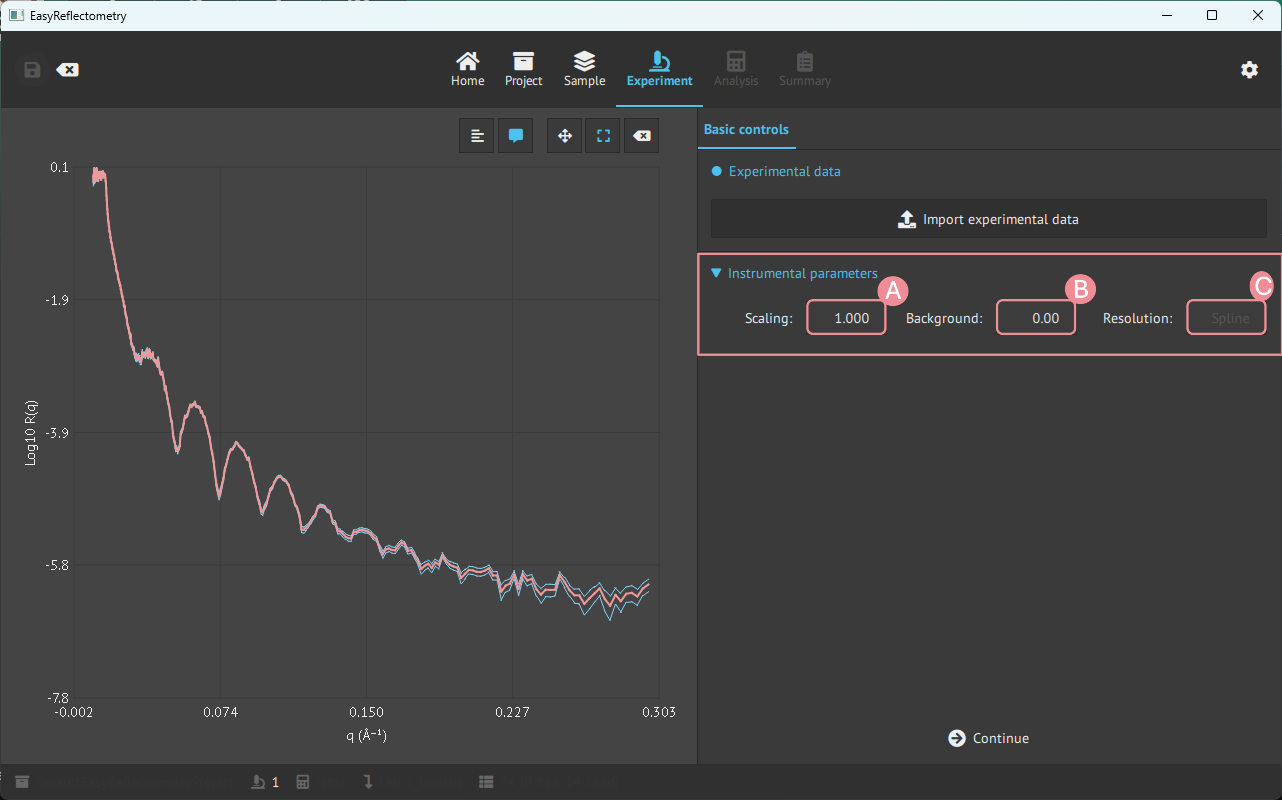Open the Spline resolution selector
The height and width of the screenshot is (800, 1282).
(x=1226, y=317)
